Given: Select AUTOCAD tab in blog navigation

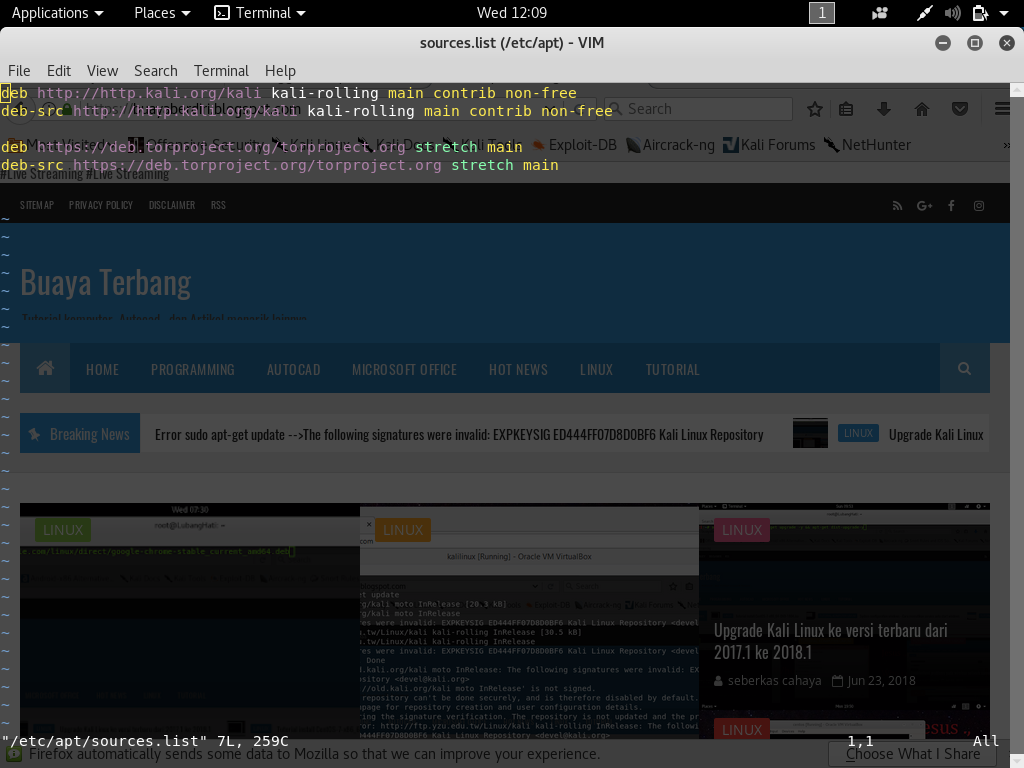Looking at the screenshot, I should 293,370.
